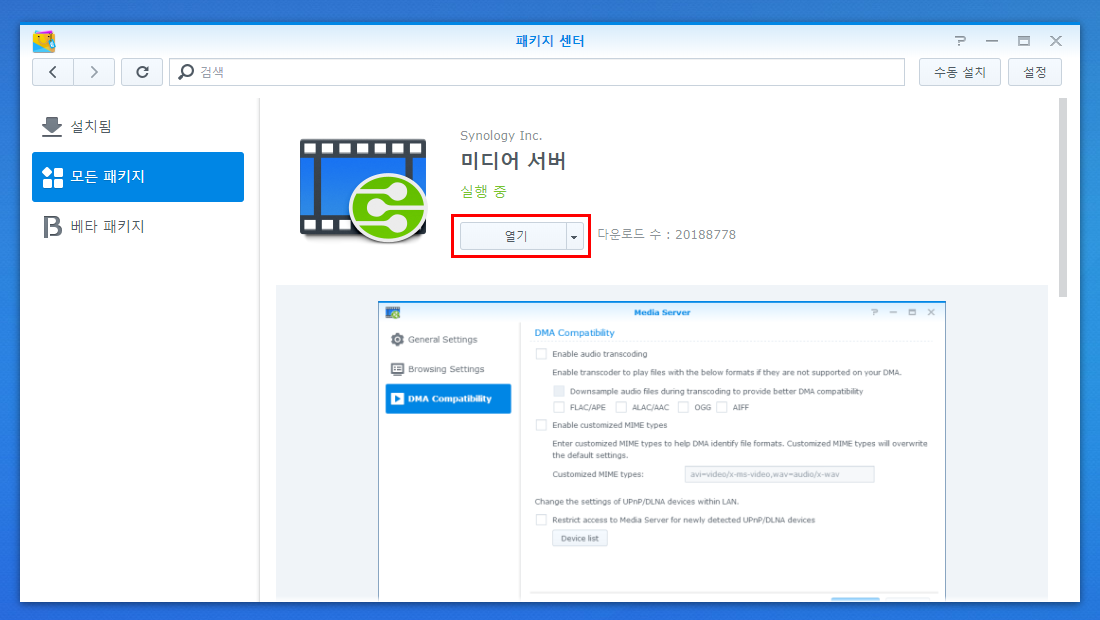The height and width of the screenshot is (620, 1100).
Task: Go forward with the right arrow button
Action: point(94,72)
